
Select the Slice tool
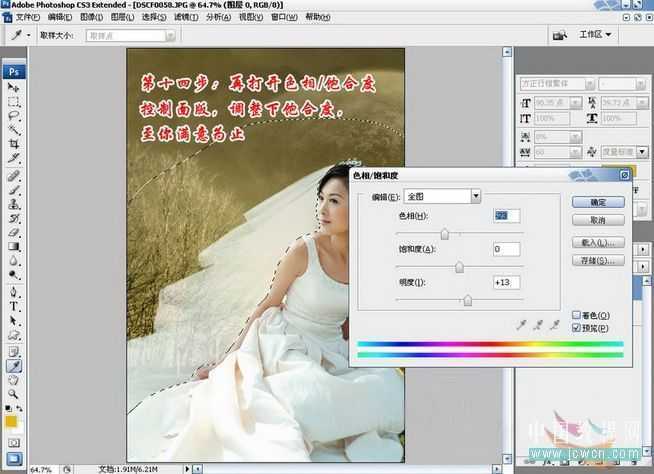pos(13,158)
